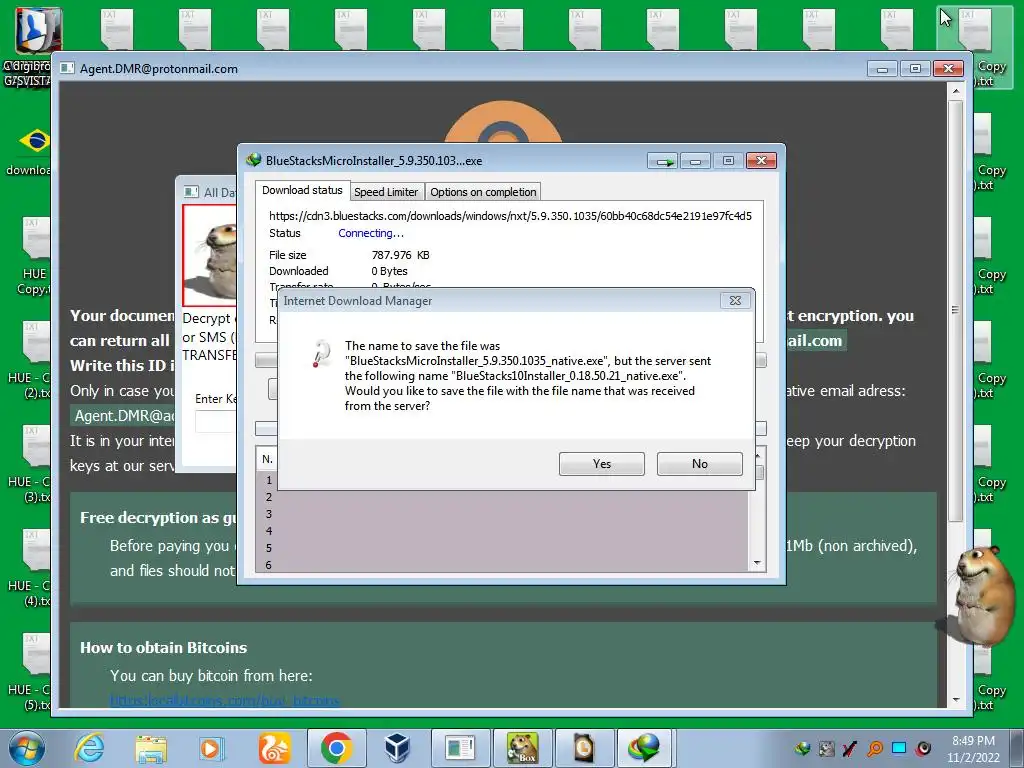Select the 'HUE Copy' text file icon
The width and height of the screenshot is (1024, 768).
click(33, 257)
